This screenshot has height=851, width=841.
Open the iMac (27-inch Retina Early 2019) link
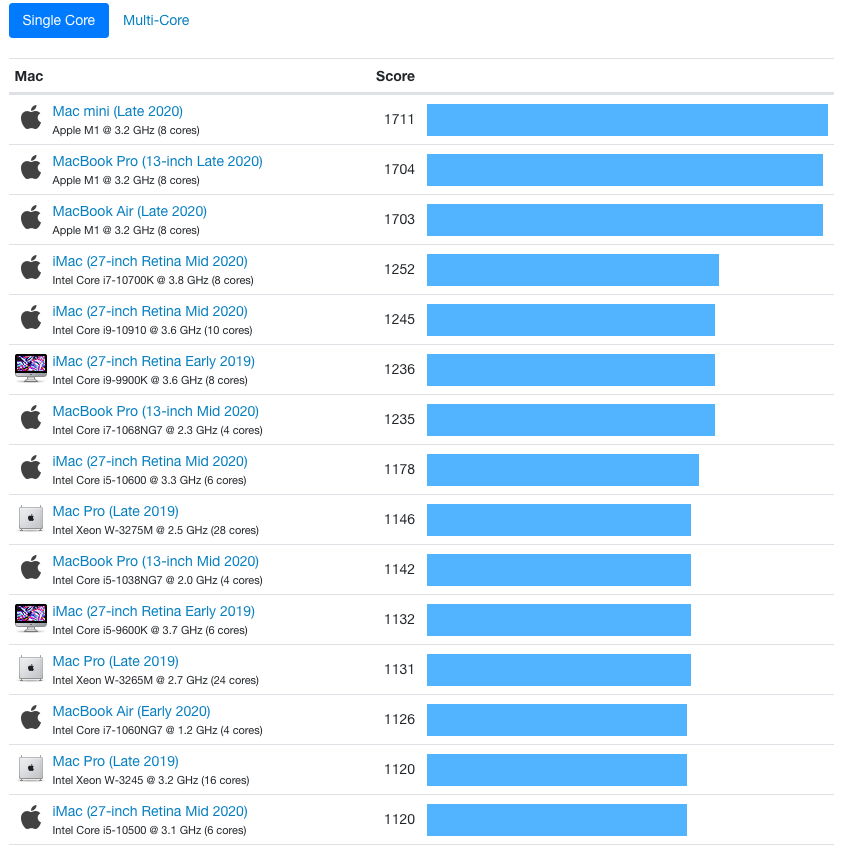coord(154,361)
